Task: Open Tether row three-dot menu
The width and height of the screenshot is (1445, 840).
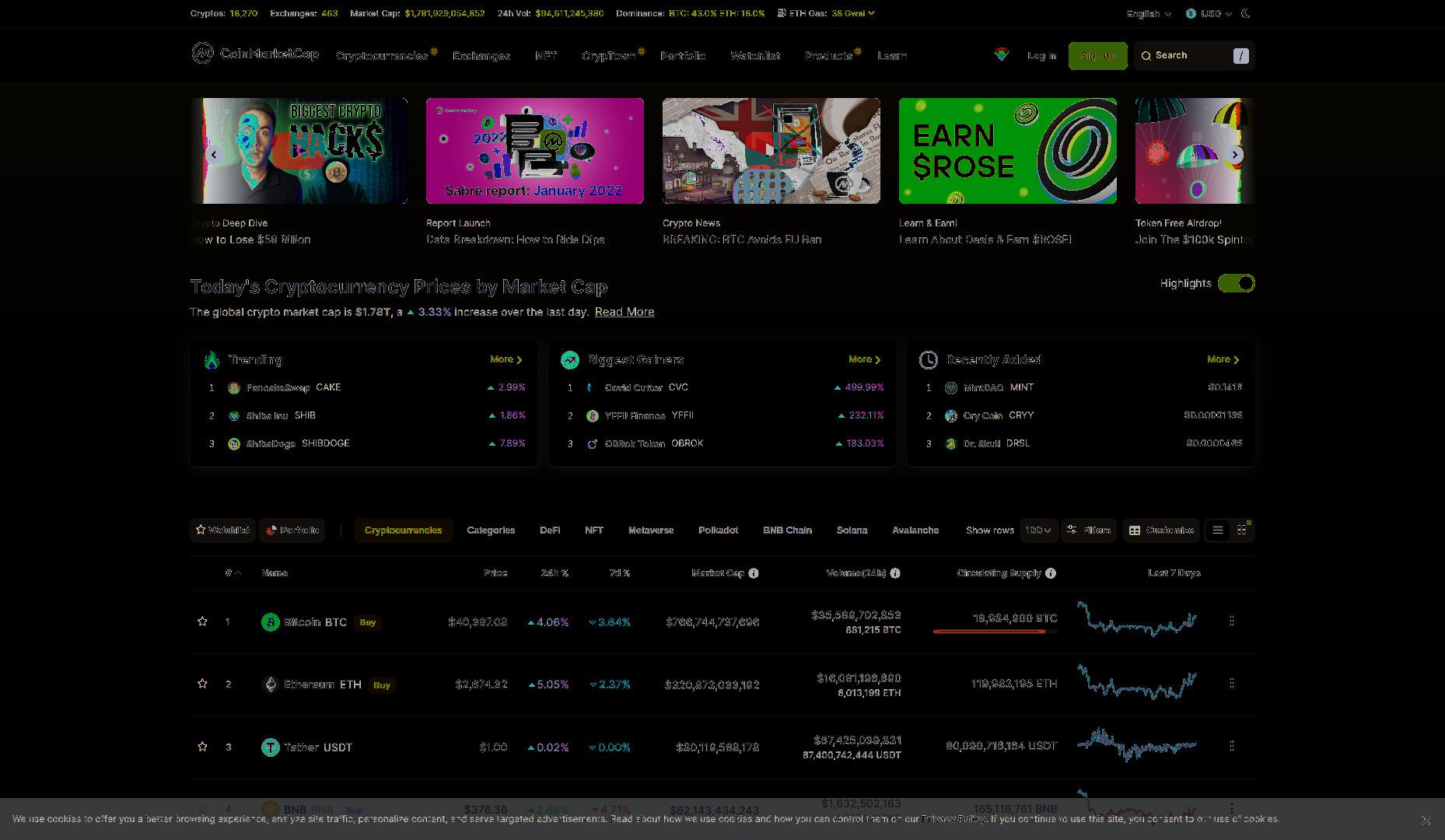Action: coord(1231,746)
